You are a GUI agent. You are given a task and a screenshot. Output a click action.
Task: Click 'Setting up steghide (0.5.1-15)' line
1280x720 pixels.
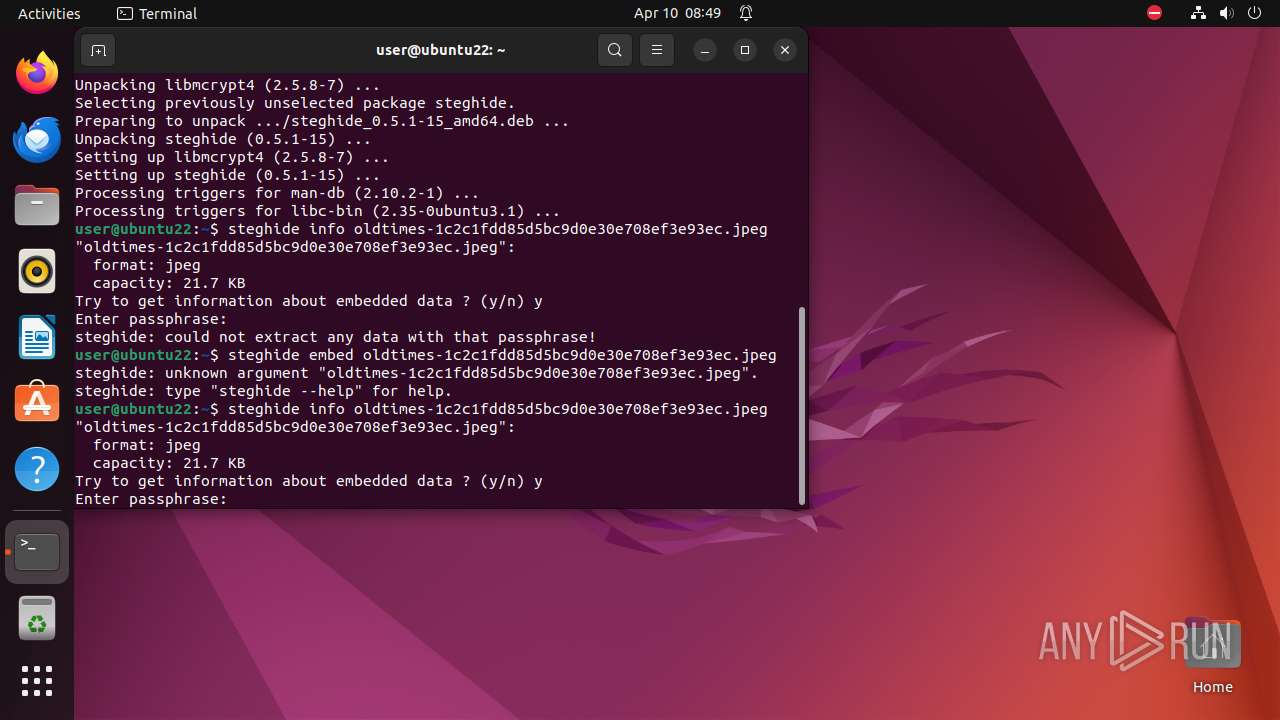coord(227,175)
